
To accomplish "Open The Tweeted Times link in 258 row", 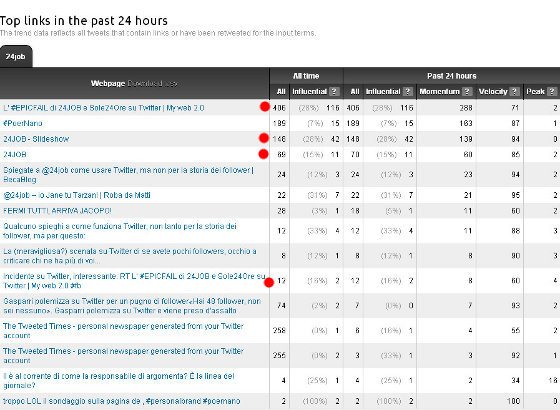I will point(123,331).
